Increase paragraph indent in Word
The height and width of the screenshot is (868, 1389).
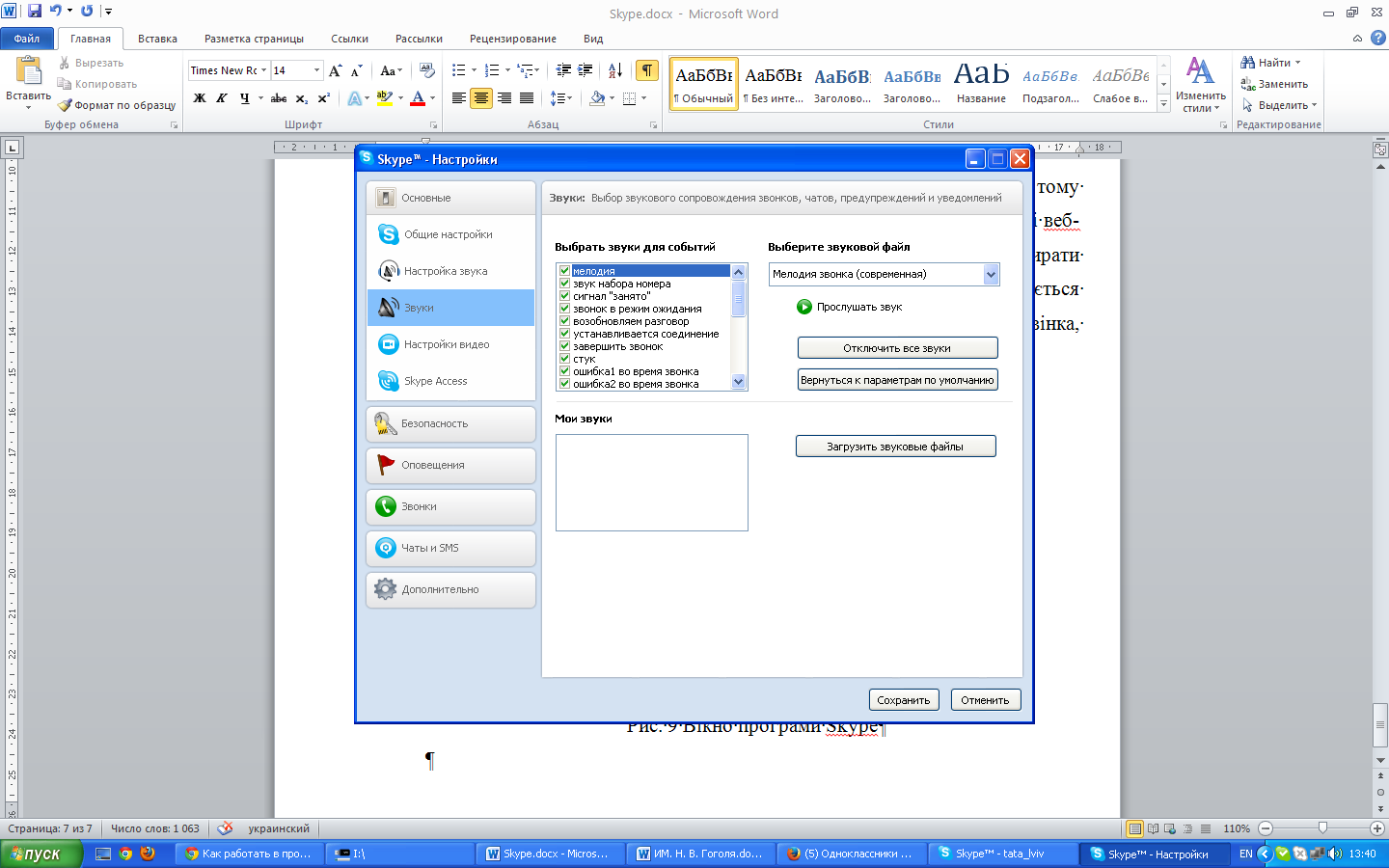point(586,70)
